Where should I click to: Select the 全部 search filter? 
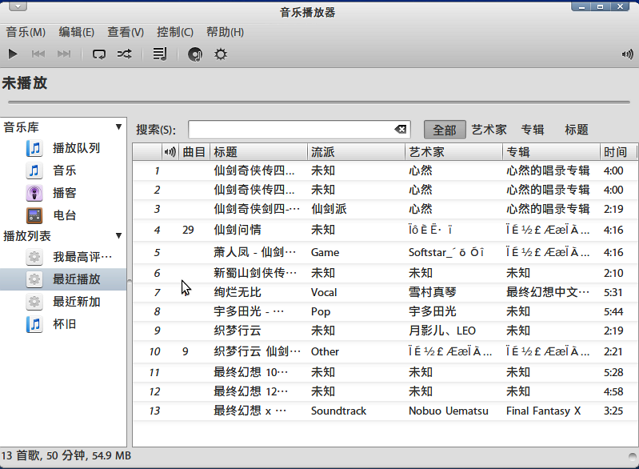tap(445, 130)
